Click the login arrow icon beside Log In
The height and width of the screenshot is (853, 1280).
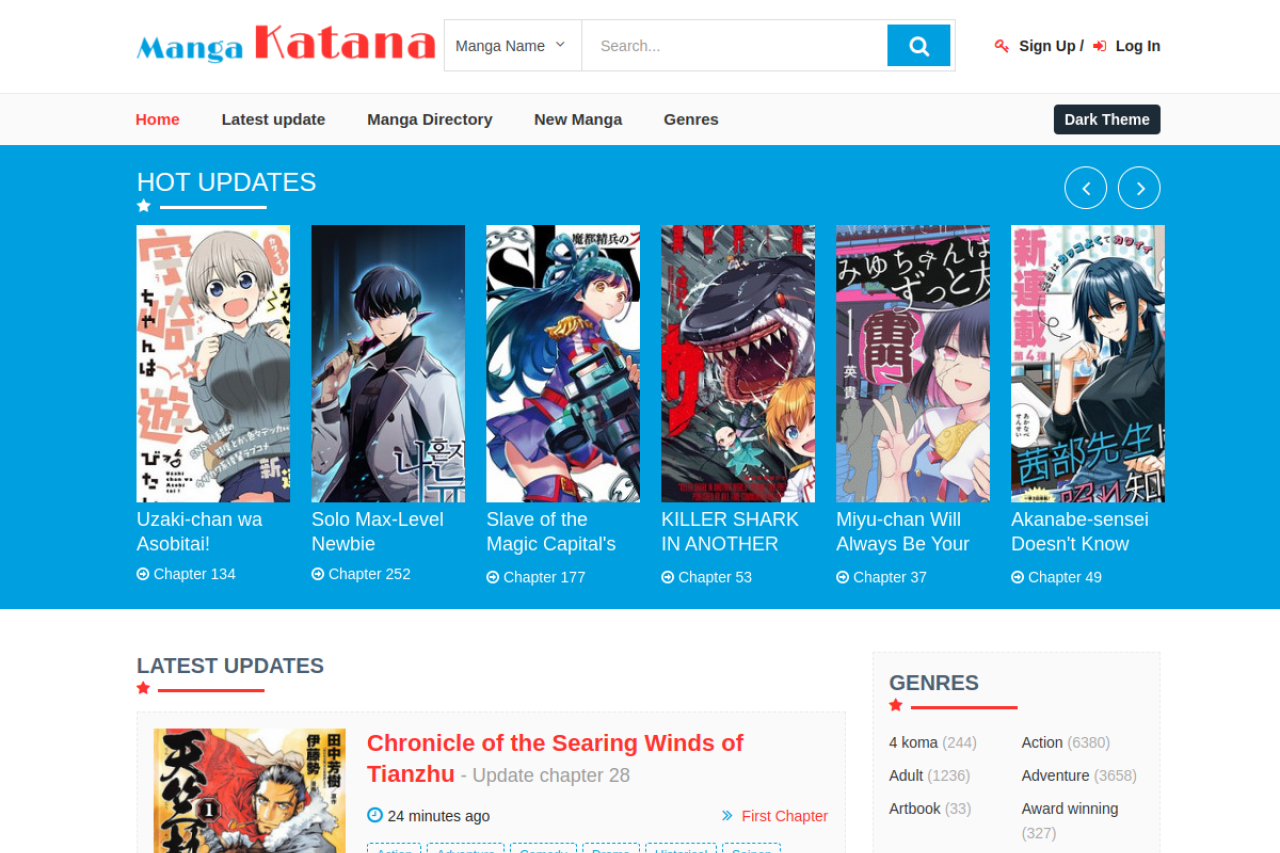pyautogui.click(x=1099, y=46)
